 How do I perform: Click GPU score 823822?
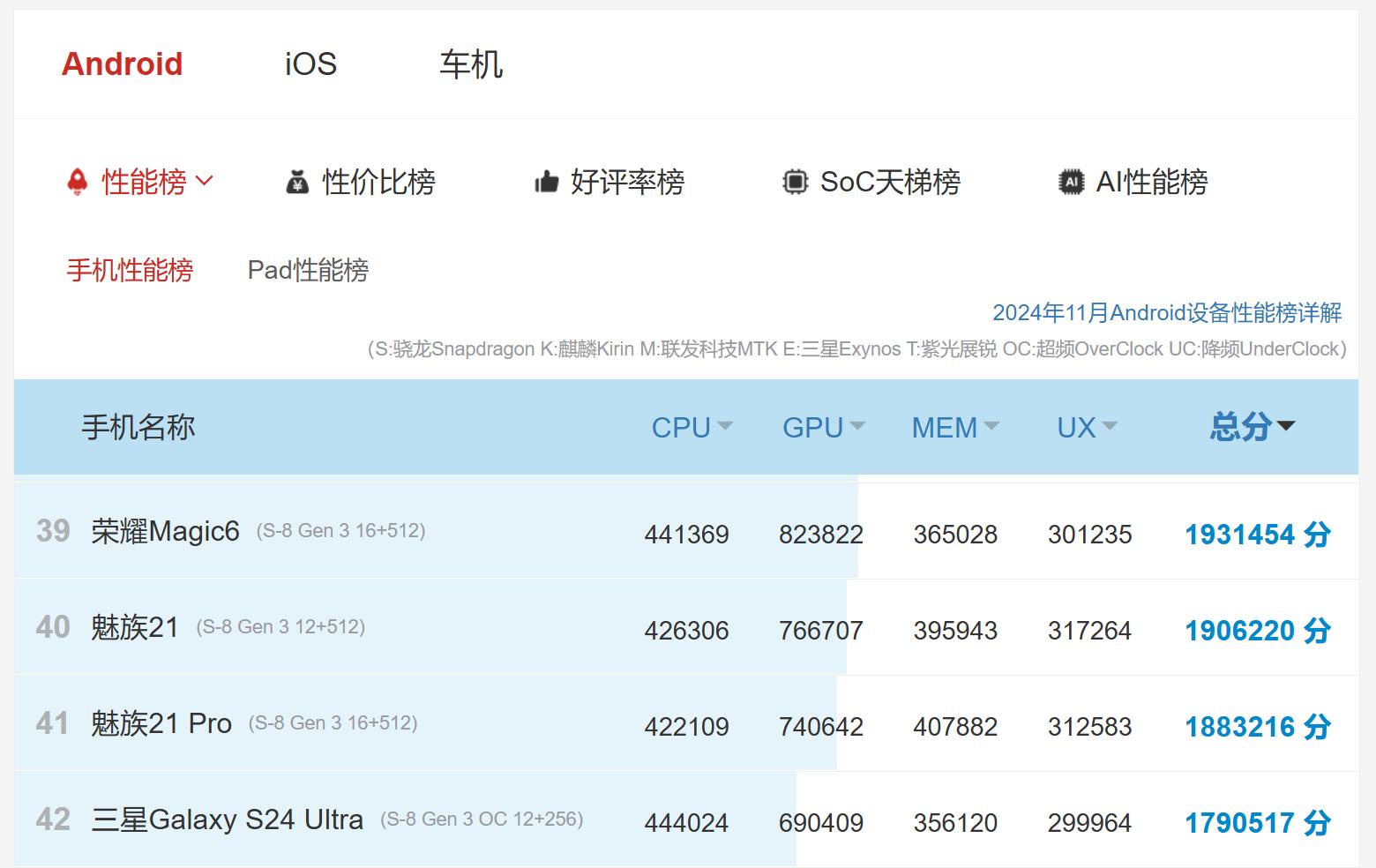click(821, 535)
